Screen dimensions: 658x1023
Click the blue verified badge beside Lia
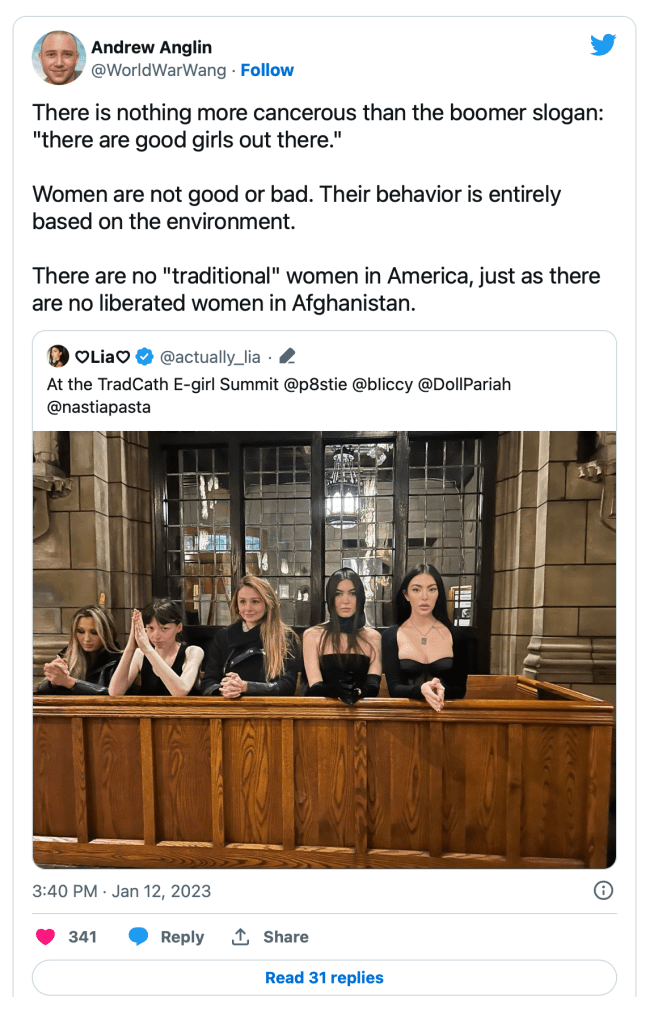[x=145, y=356]
